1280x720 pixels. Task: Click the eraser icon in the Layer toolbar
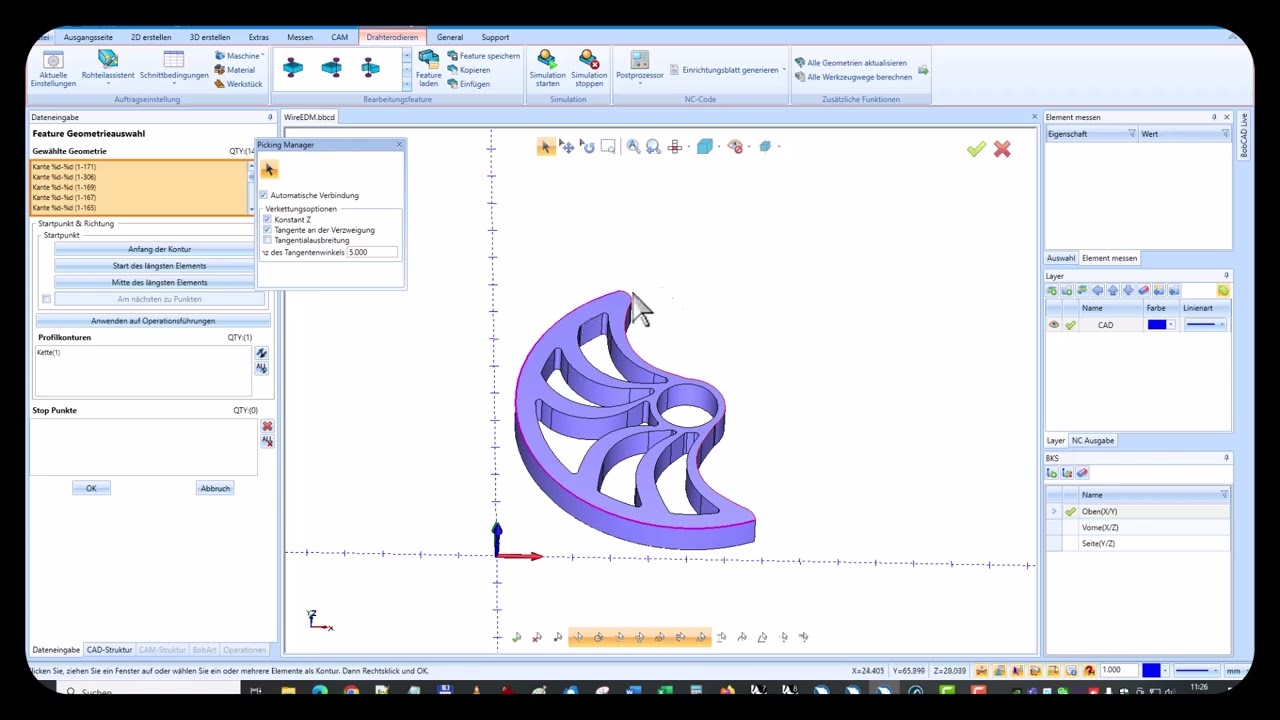click(1143, 291)
